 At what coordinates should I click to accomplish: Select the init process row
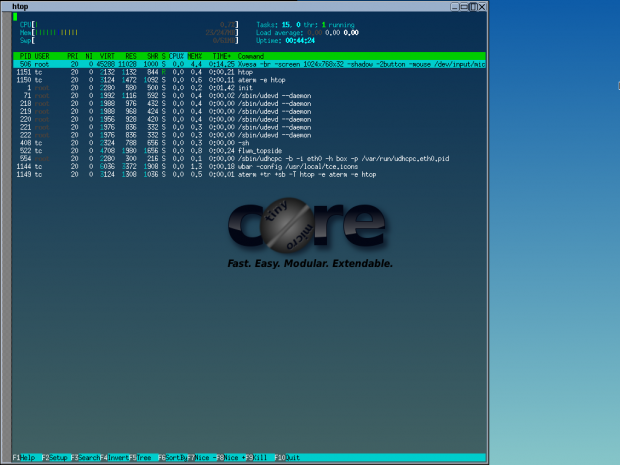(x=249, y=88)
